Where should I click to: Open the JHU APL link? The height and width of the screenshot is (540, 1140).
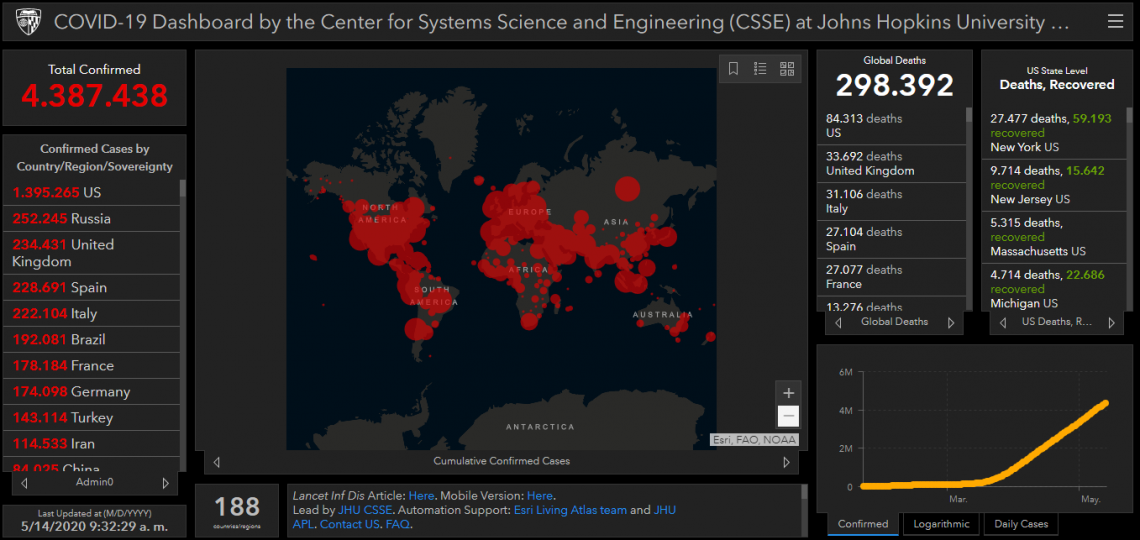[x=665, y=510]
